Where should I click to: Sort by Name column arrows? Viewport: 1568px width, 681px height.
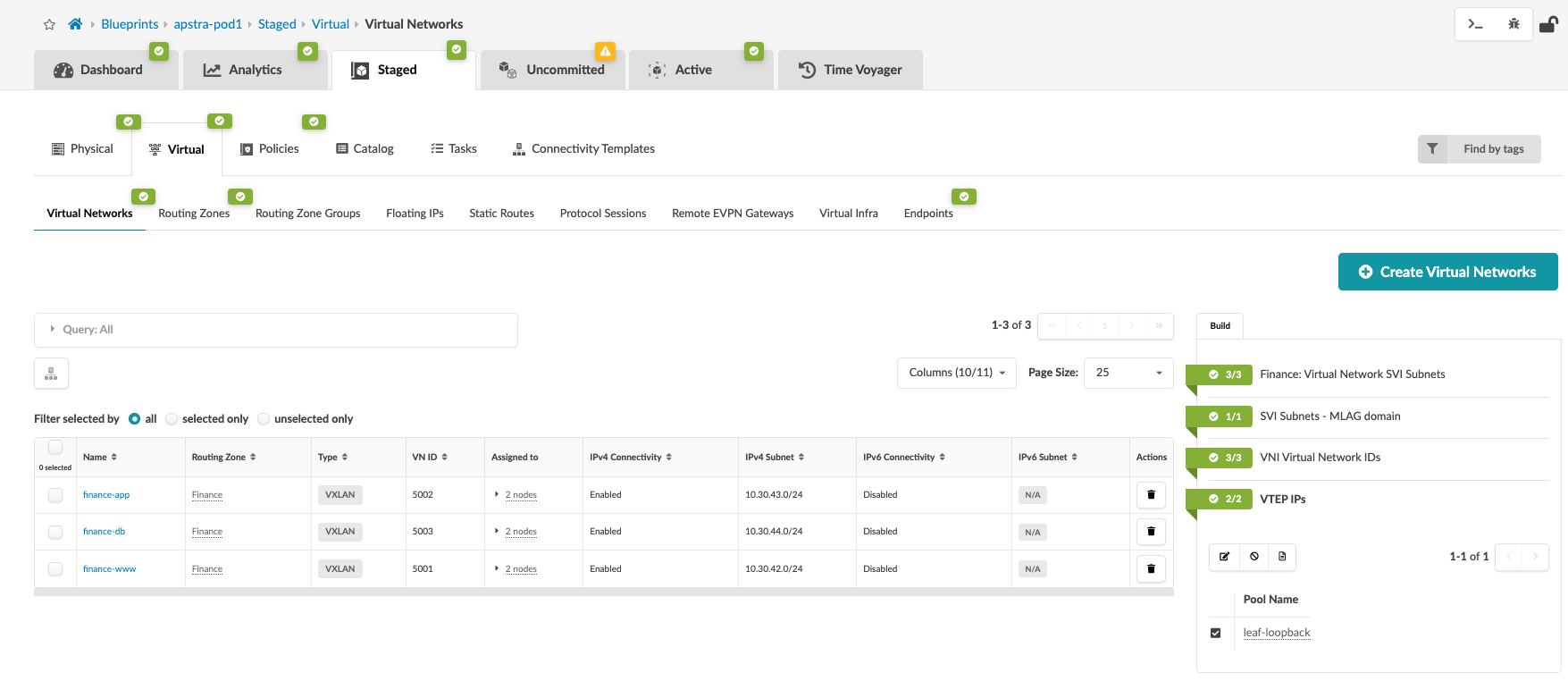coord(113,457)
